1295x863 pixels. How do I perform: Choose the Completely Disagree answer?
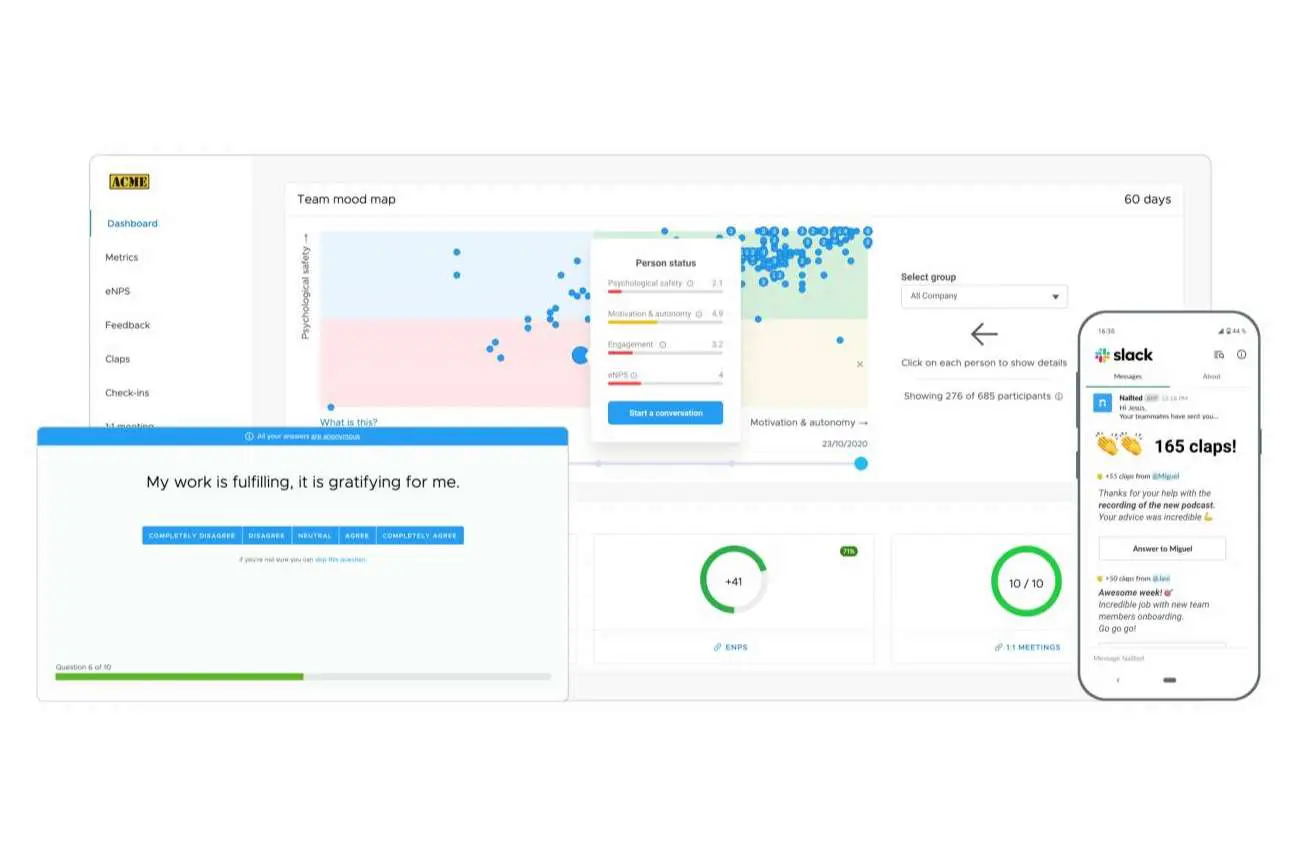pyautogui.click(x=192, y=536)
